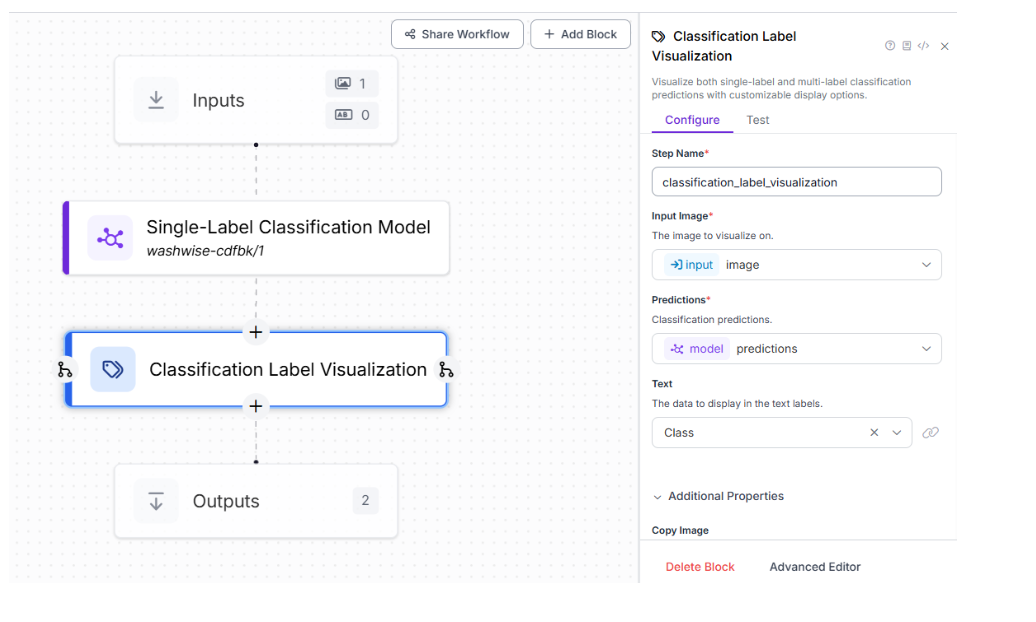The width and height of the screenshot is (1036, 622).
Task: Click the right branch icon on selected block
Action: click(x=446, y=370)
